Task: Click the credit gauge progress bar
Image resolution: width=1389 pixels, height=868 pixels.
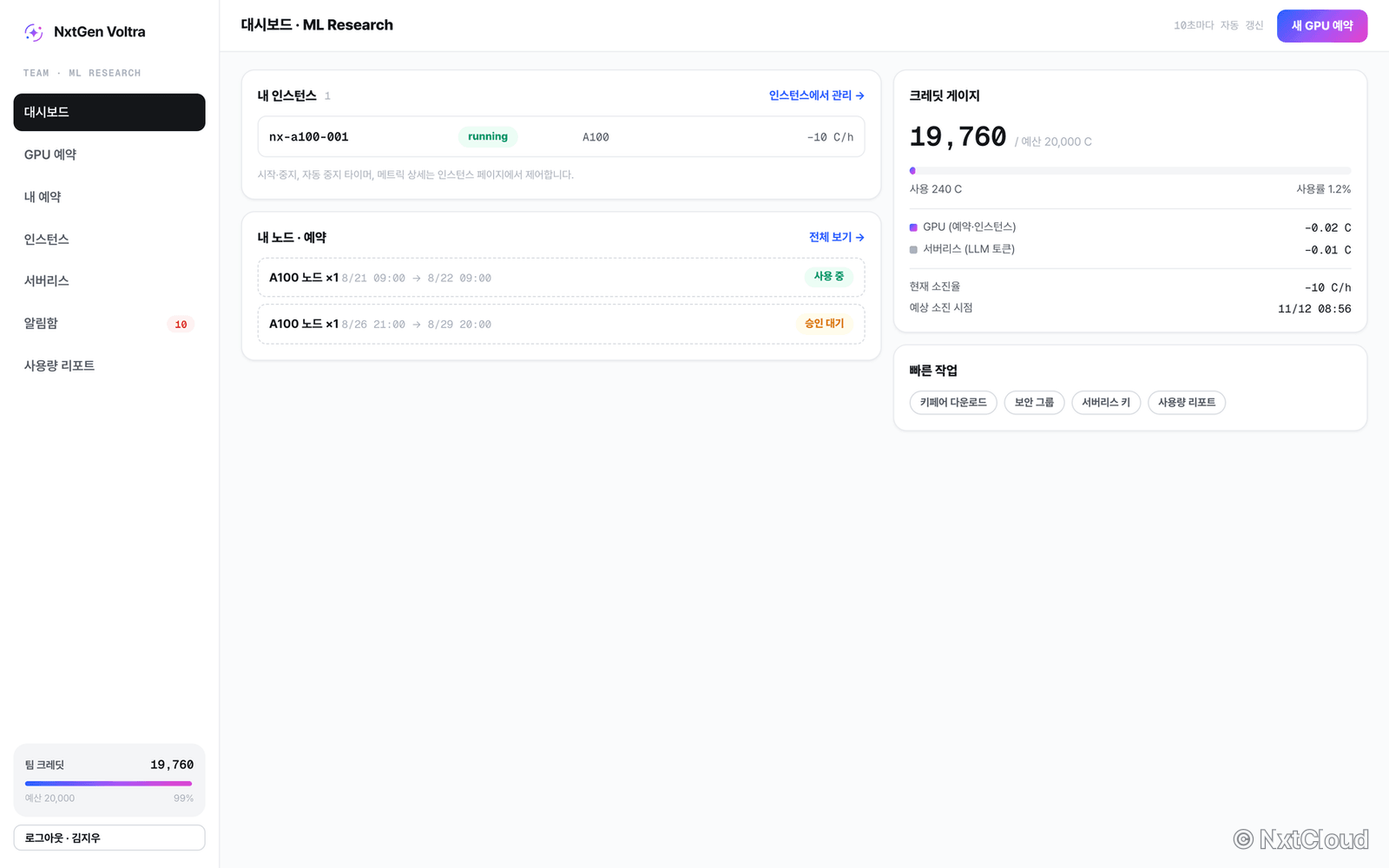Action: pyautogui.click(x=1130, y=171)
